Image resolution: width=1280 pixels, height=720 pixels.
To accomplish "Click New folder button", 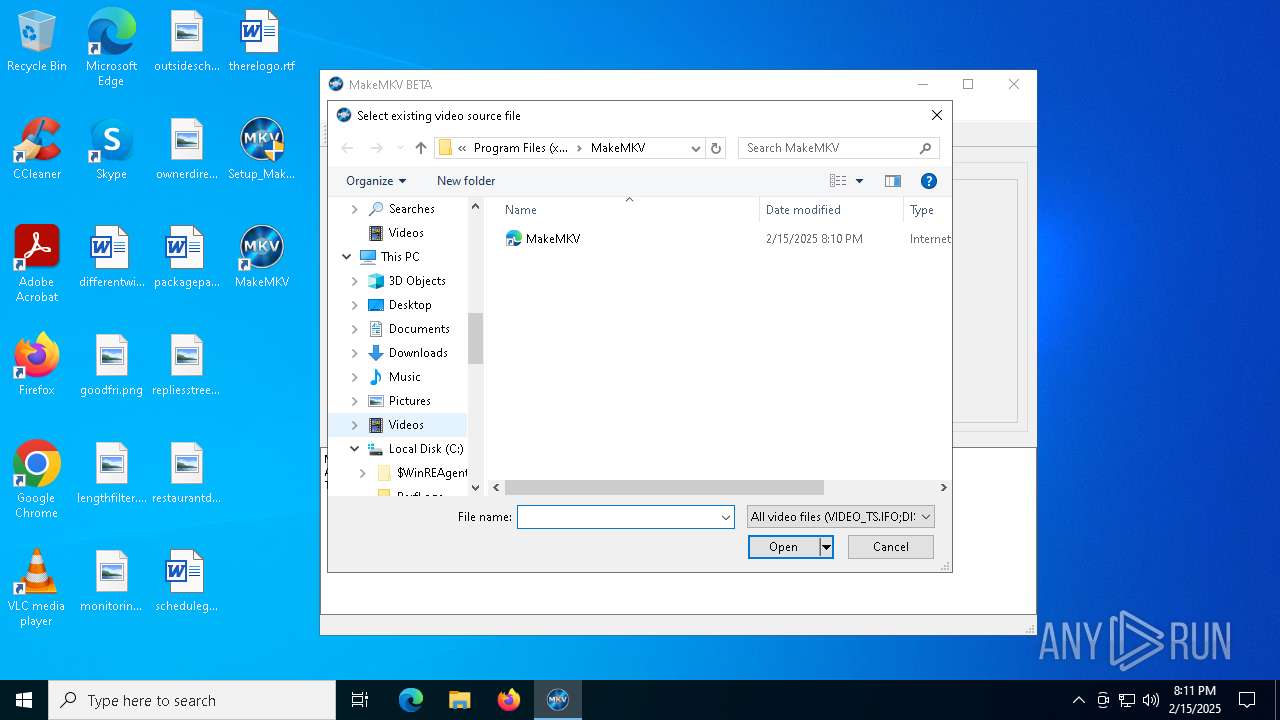I will (x=466, y=181).
